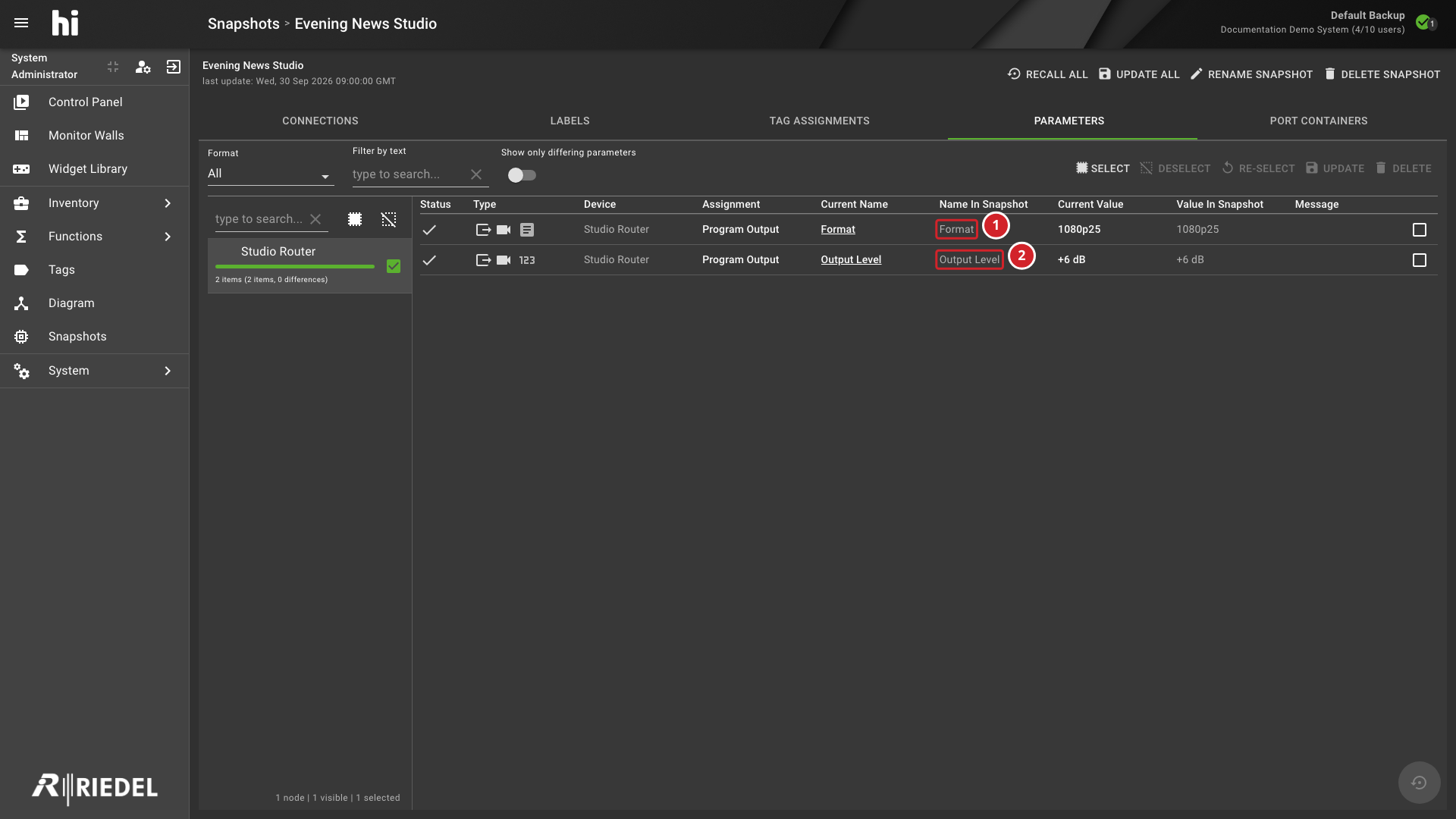This screenshot has width=1456, height=819.
Task: Click Delete Snapshot button
Action: click(x=1382, y=74)
